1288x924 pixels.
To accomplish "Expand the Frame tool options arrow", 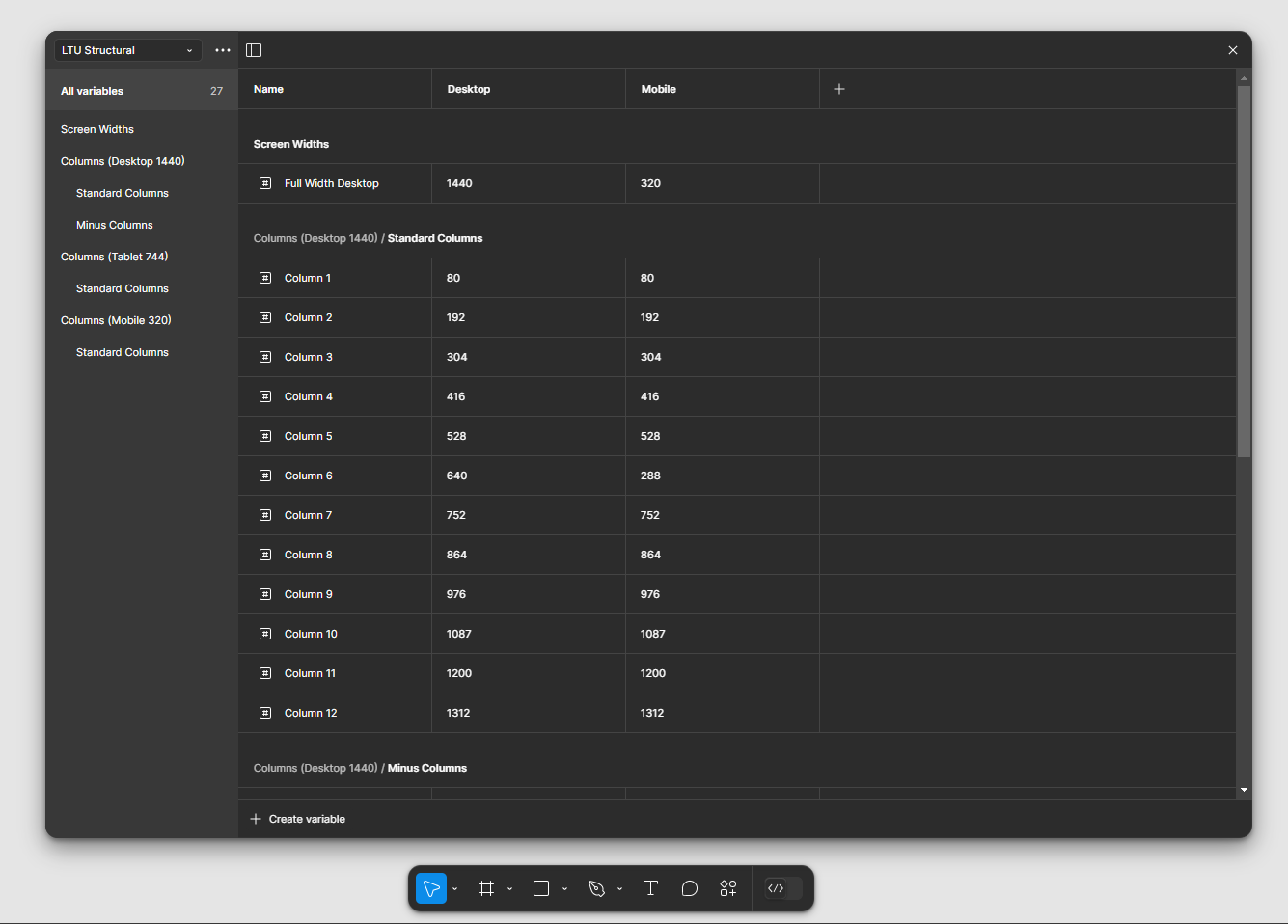I will (x=510, y=889).
